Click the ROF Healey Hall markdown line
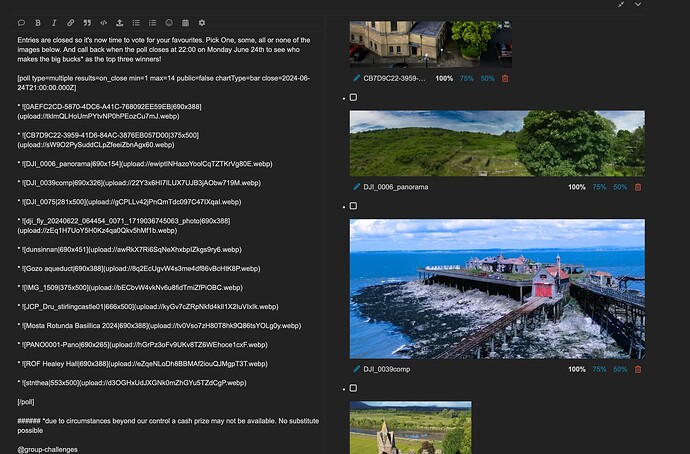This screenshot has width=690, height=454. click(x=143, y=364)
